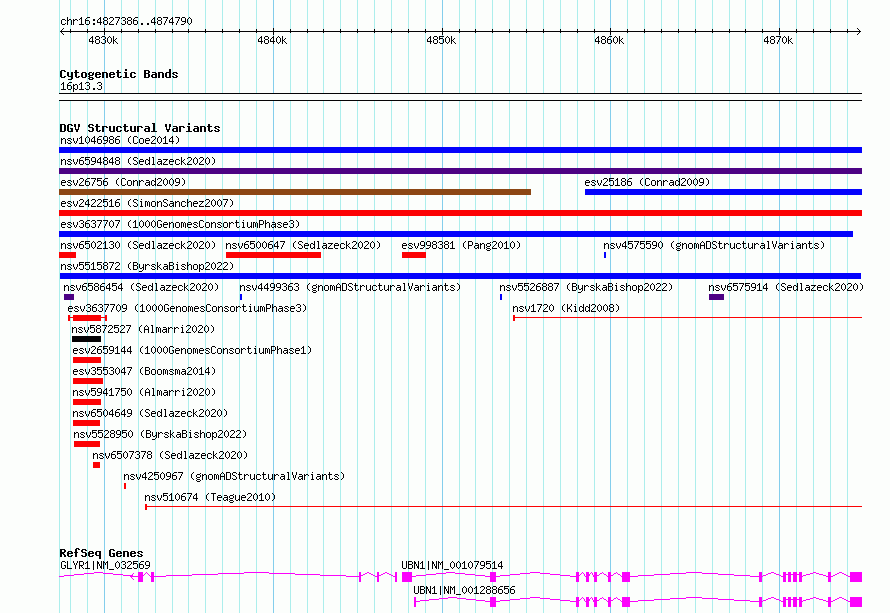Click the red nsv5528950 variant bar
890x613 pixels.
87,444
